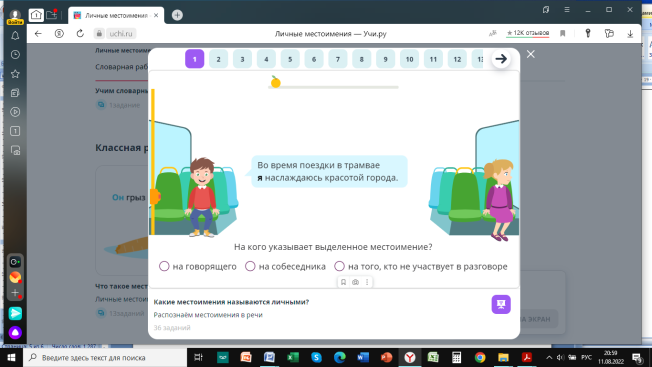
Task: Go to next tasks with arrow button
Action: click(x=501, y=59)
